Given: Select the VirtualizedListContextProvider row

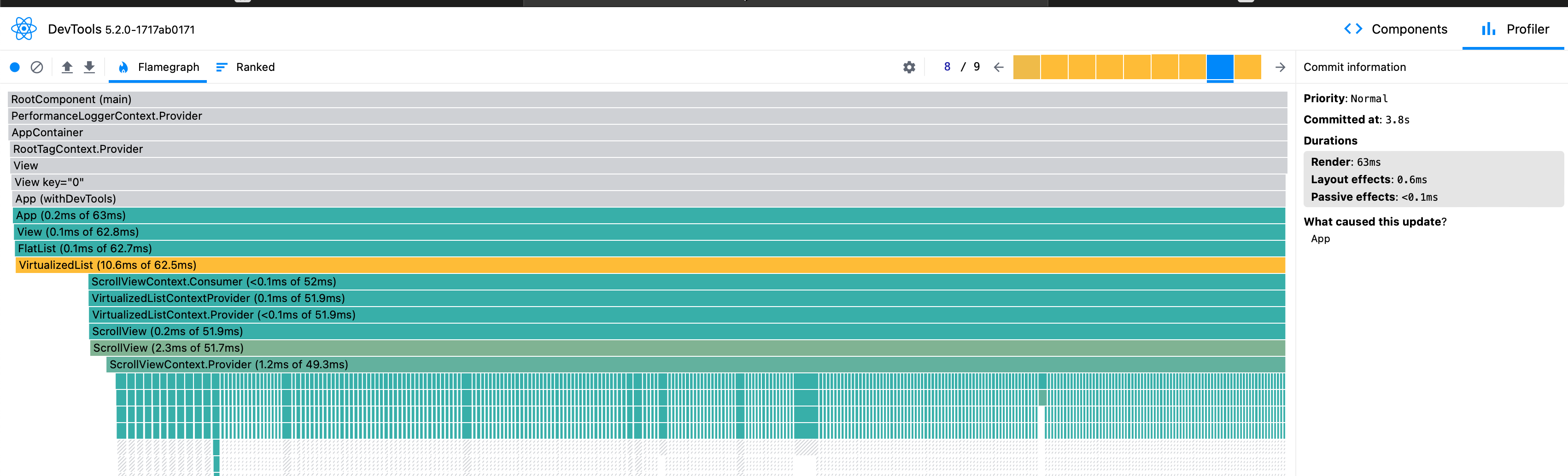Looking at the screenshot, I should [x=687, y=298].
